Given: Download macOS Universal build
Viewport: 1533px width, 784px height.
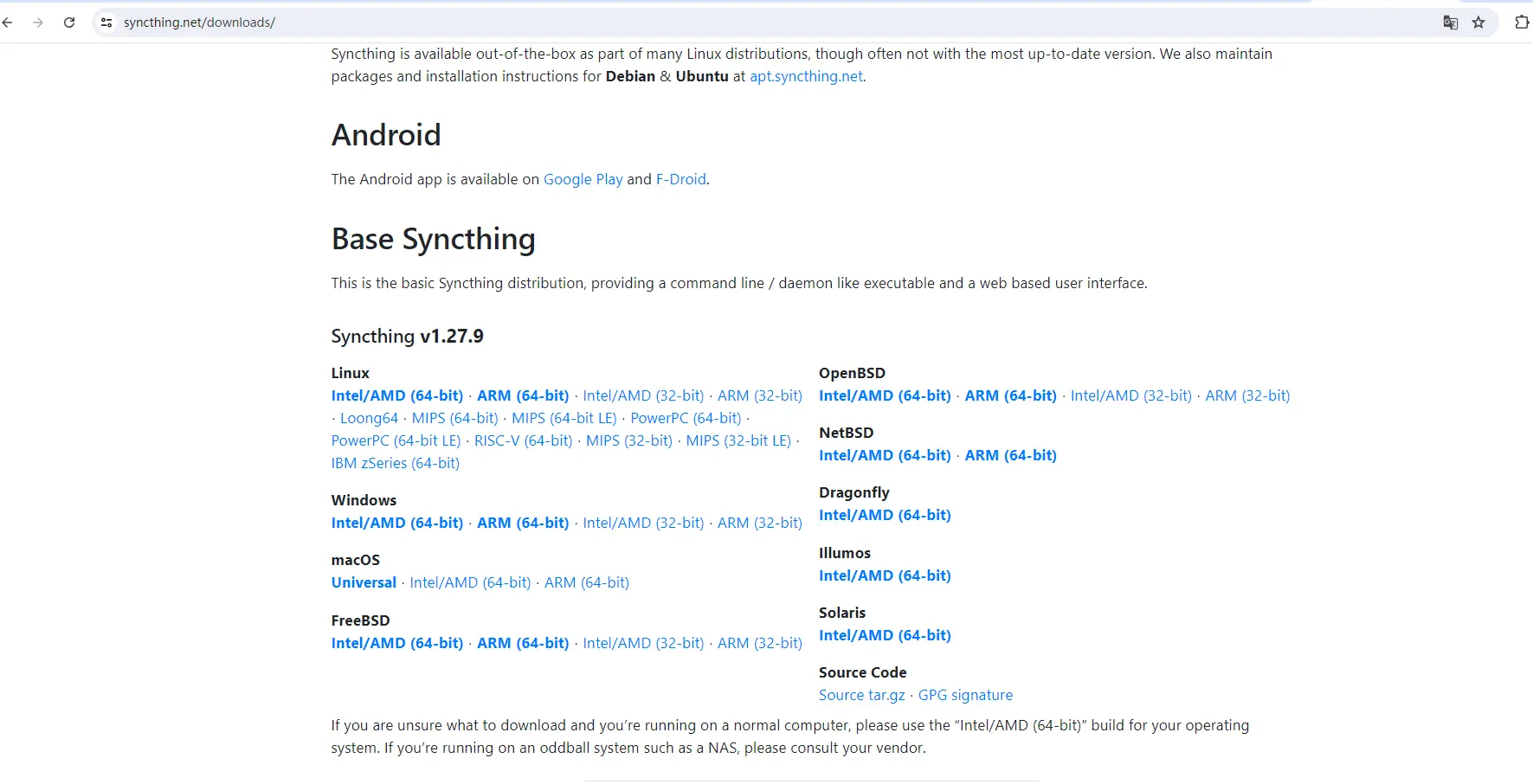Looking at the screenshot, I should coord(364,582).
